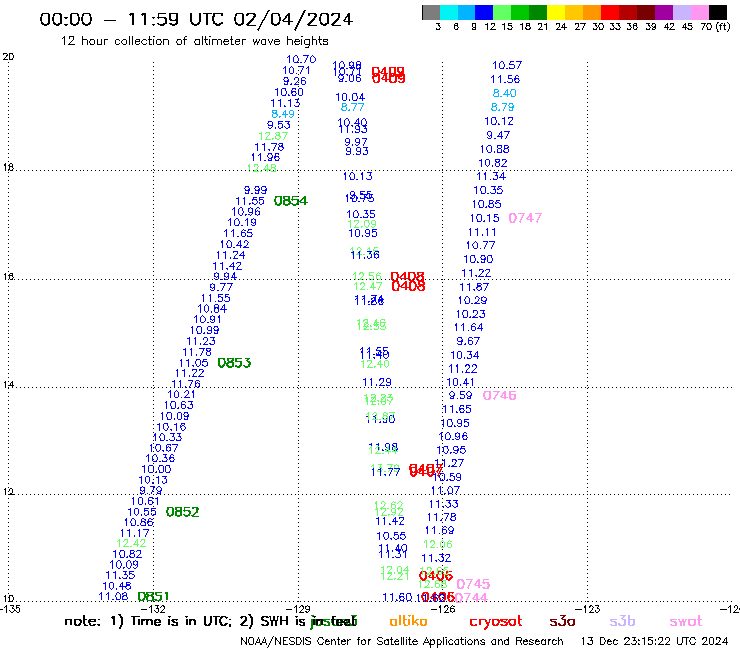
Task: Select the green time stamp 0851
Action: (153, 597)
